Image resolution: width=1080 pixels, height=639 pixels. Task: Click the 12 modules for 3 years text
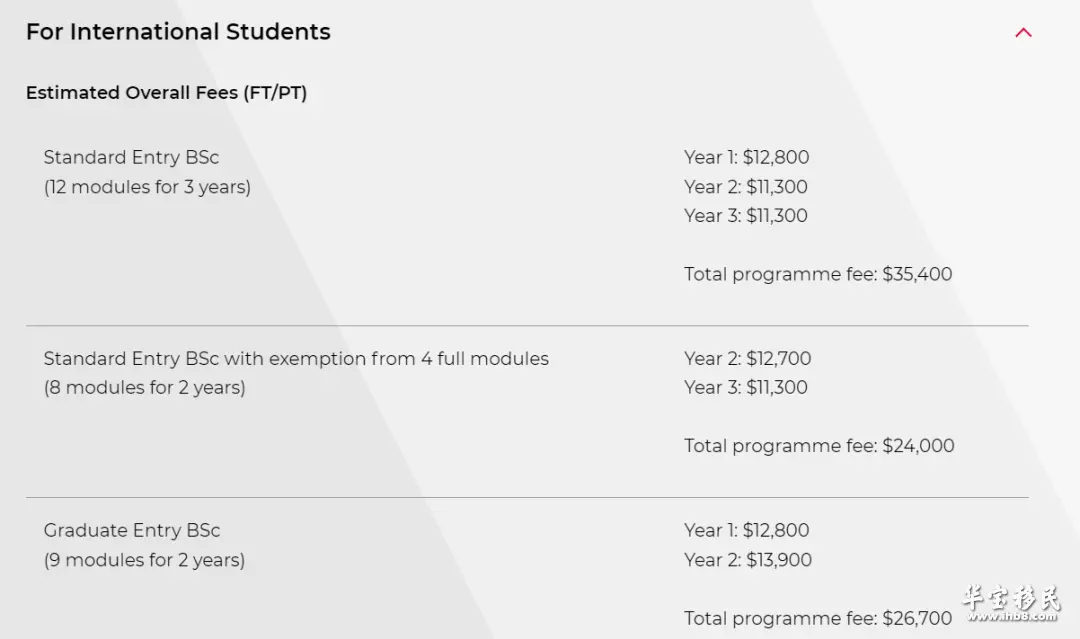point(147,187)
